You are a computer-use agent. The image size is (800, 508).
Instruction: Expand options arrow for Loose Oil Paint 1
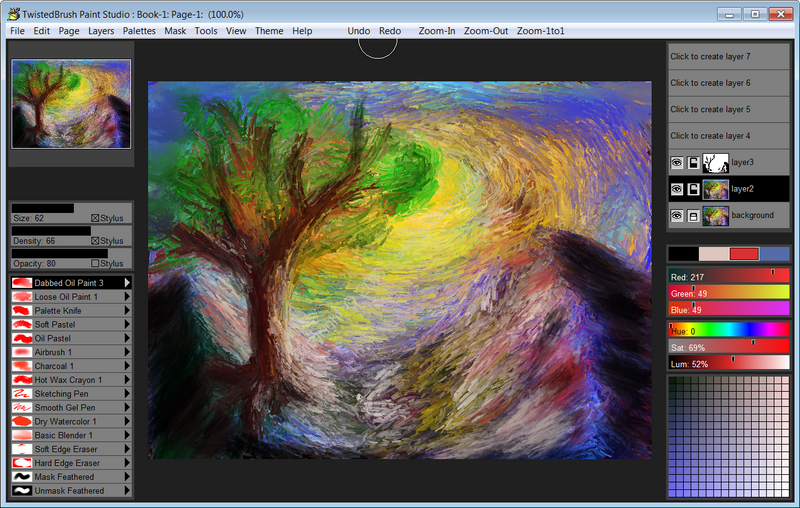[x=127, y=296]
